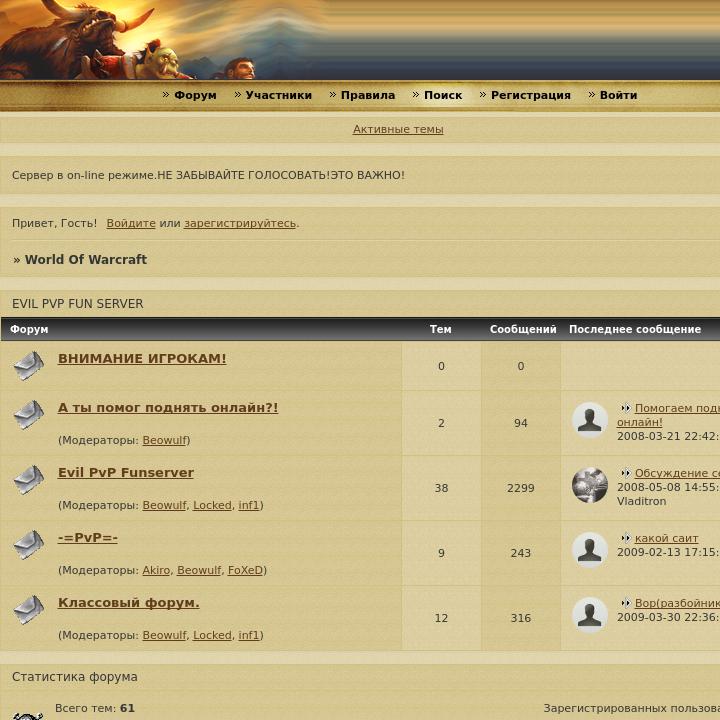Click arrow icon before Помогаем поднять онлайн
Viewport: 720px width, 720px height.
click(625, 408)
